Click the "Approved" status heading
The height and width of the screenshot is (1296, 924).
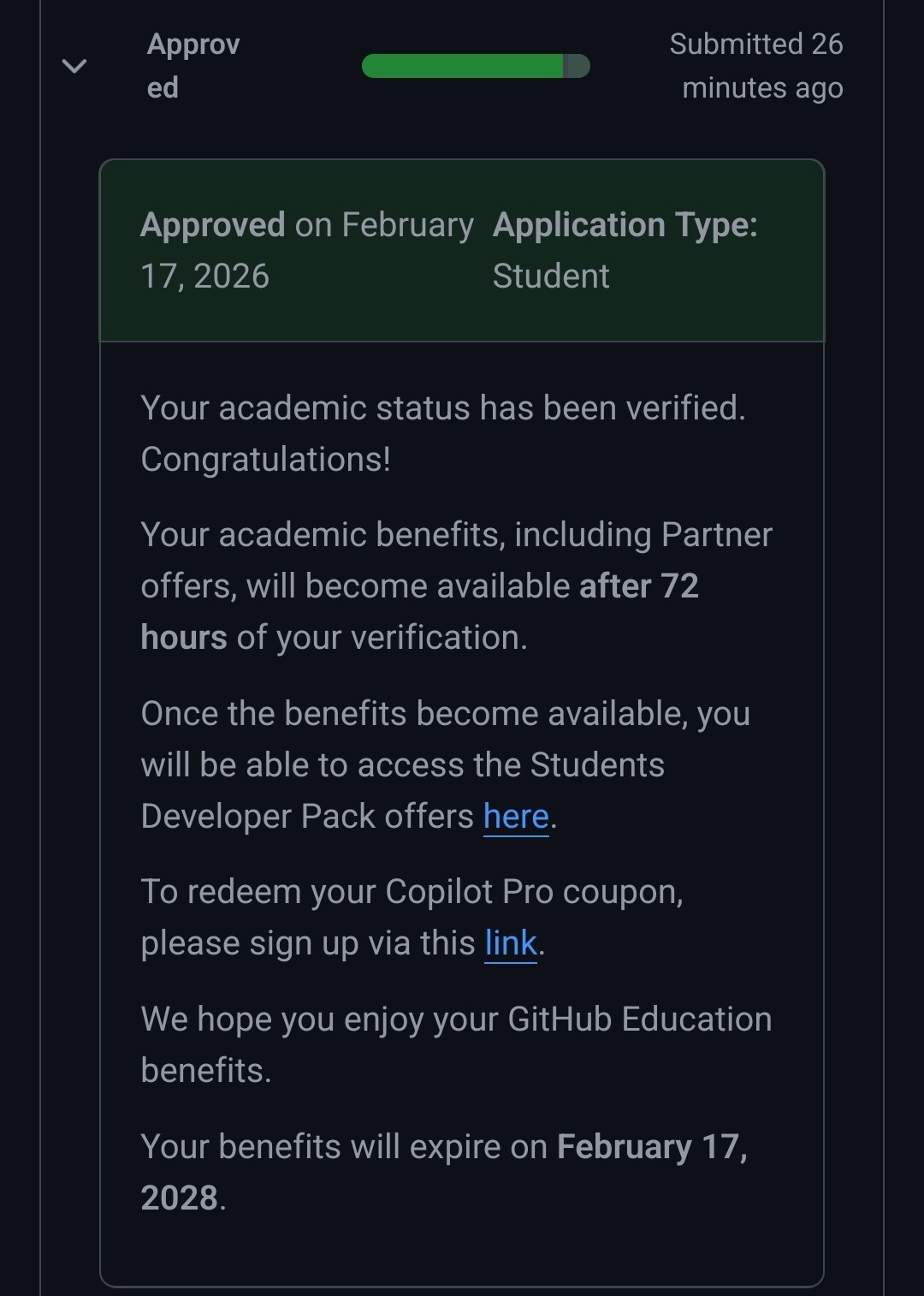[192, 65]
